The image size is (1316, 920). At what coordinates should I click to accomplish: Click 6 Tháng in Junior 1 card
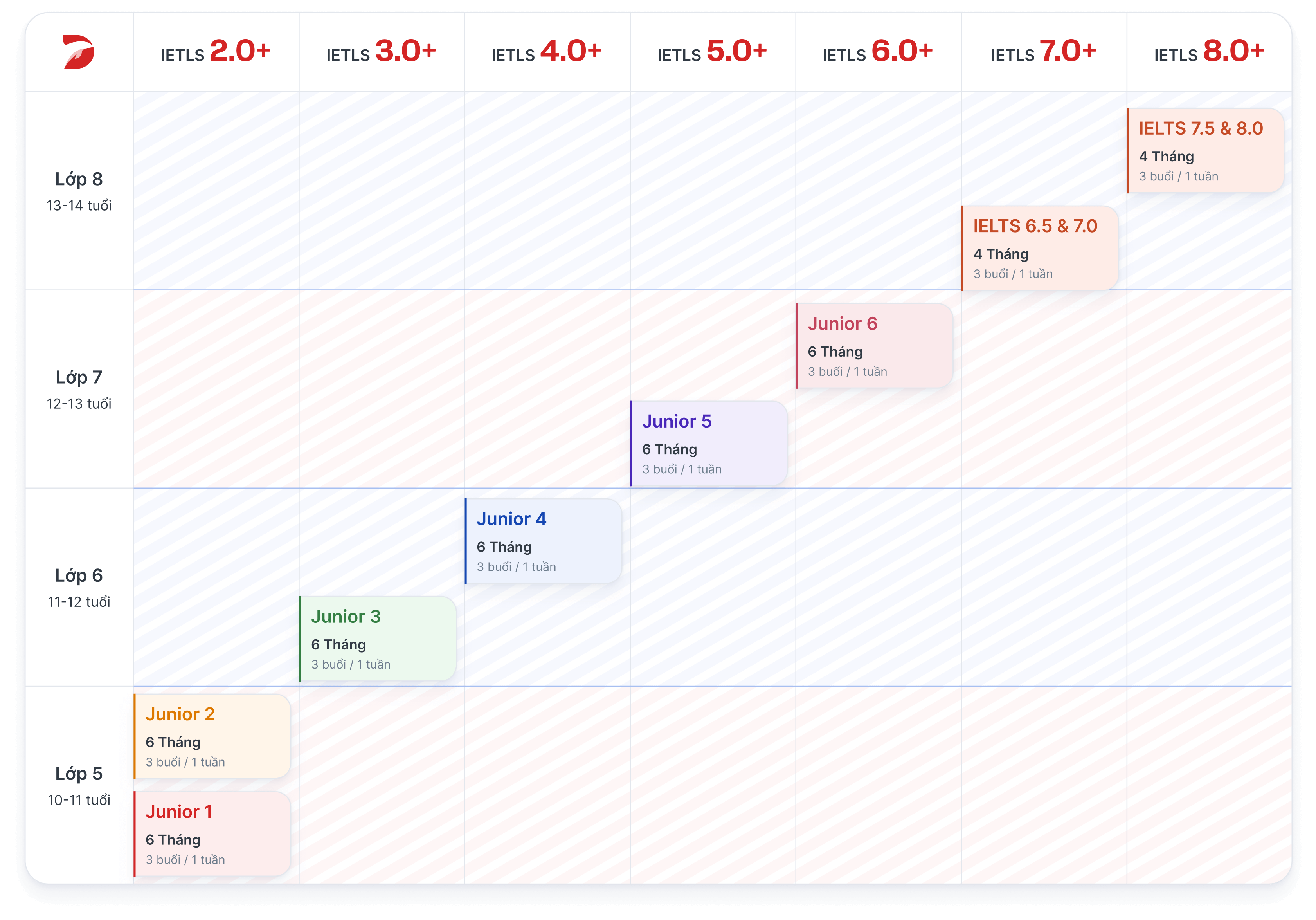click(173, 840)
